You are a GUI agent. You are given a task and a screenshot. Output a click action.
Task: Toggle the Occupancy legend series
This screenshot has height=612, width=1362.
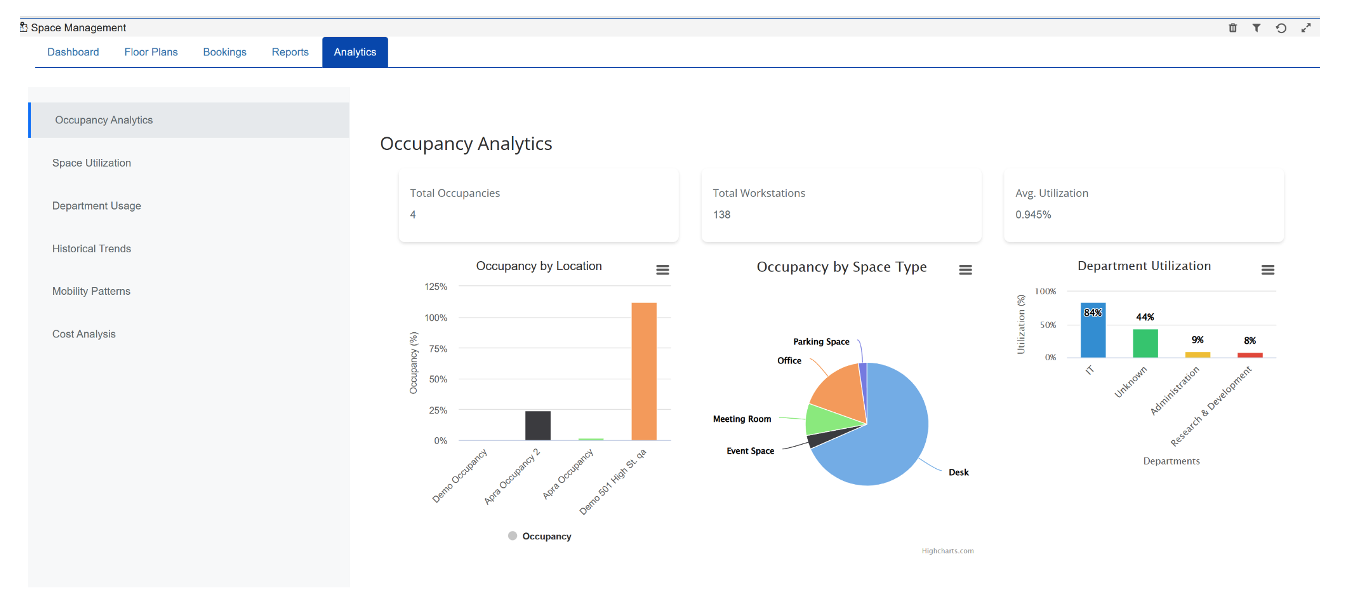tap(540, 537)
